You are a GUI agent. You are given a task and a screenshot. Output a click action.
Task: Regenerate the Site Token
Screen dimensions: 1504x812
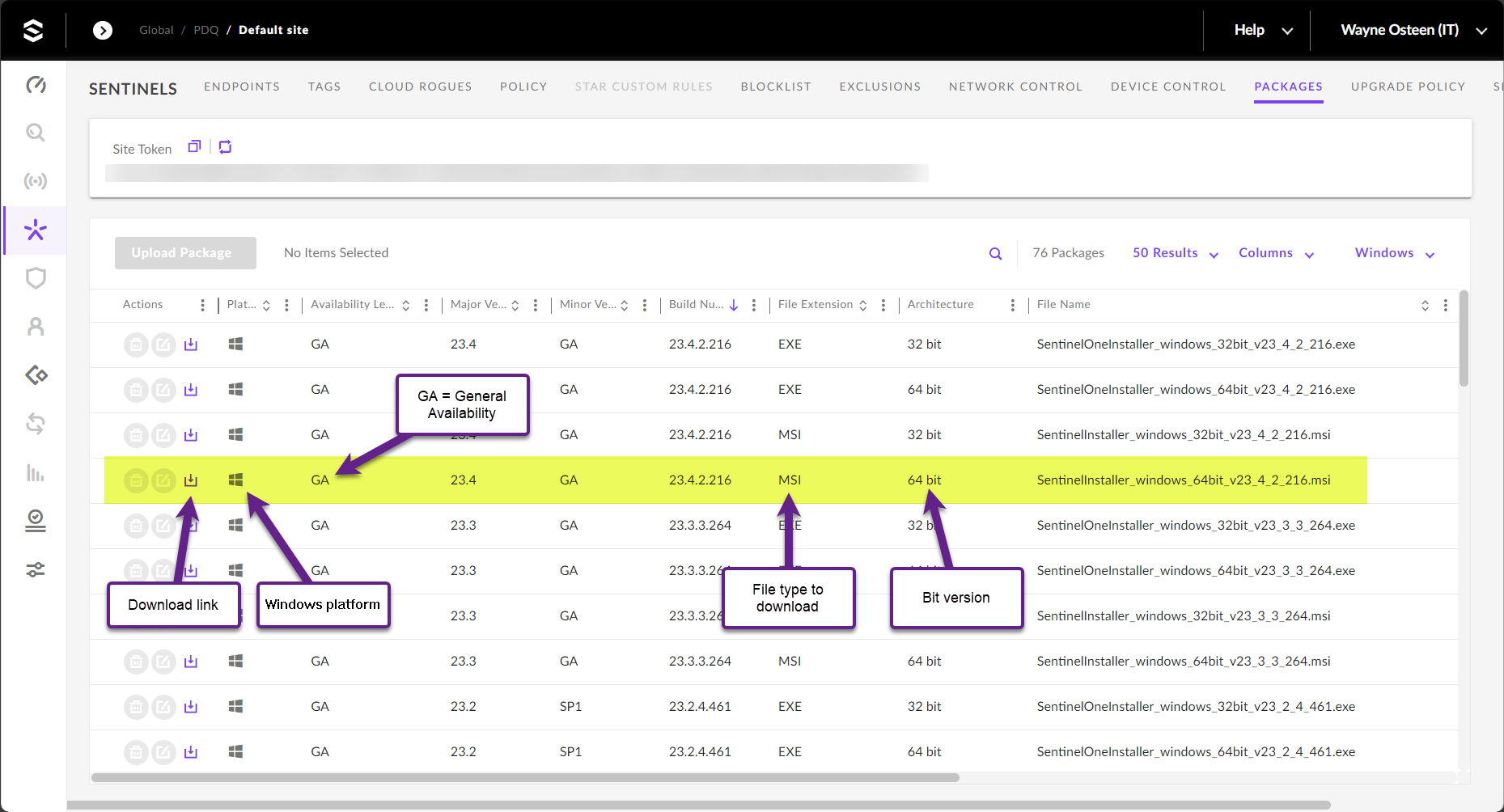tap(226, 146)
